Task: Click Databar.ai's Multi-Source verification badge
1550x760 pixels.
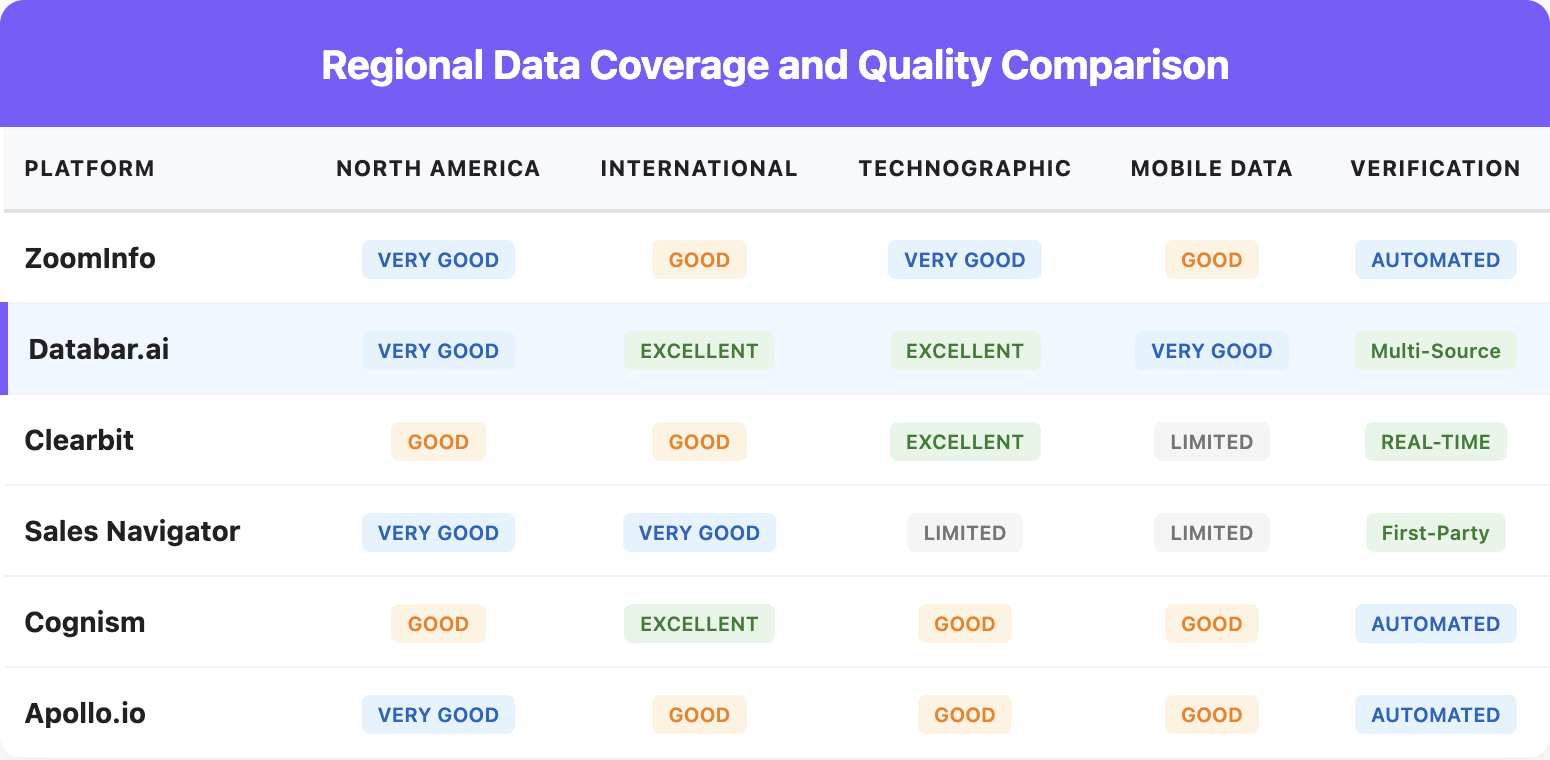Action: point(1435,351)
